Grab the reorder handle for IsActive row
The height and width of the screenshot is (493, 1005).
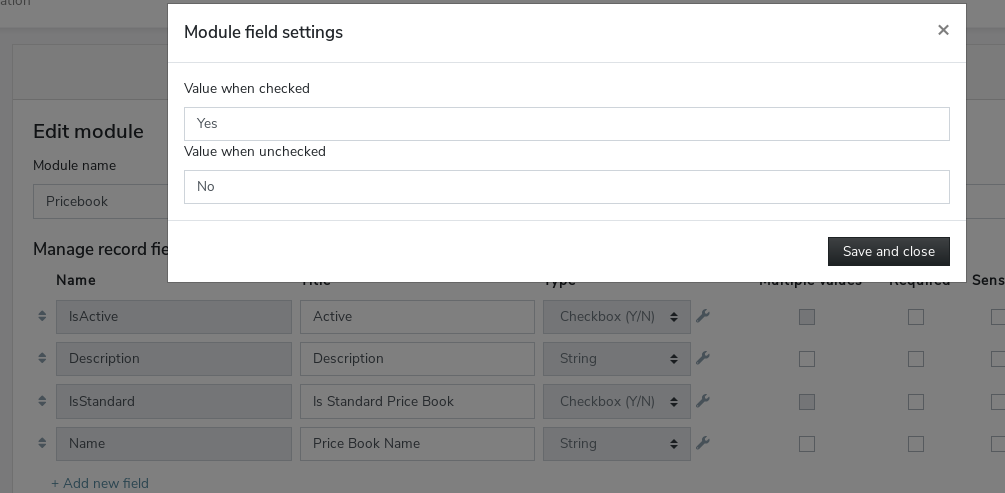click(x=42, y=316)
